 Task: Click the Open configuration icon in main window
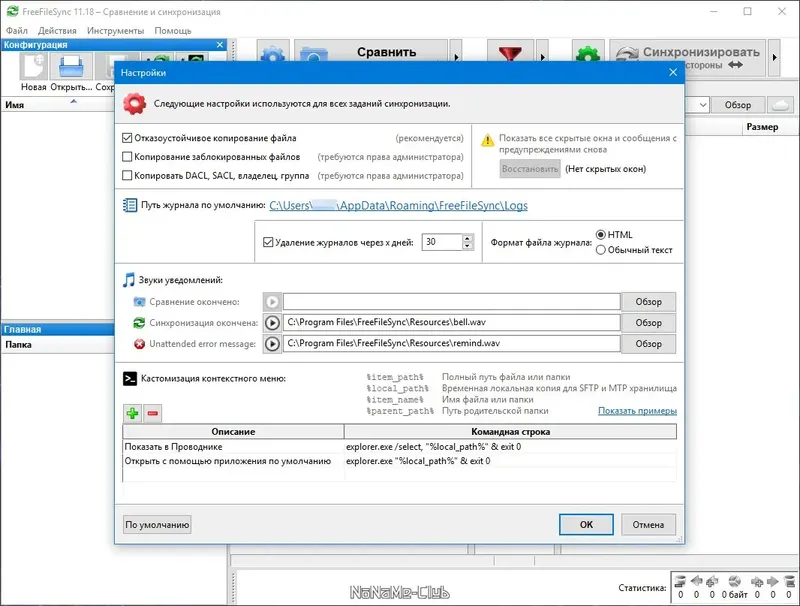71,66
